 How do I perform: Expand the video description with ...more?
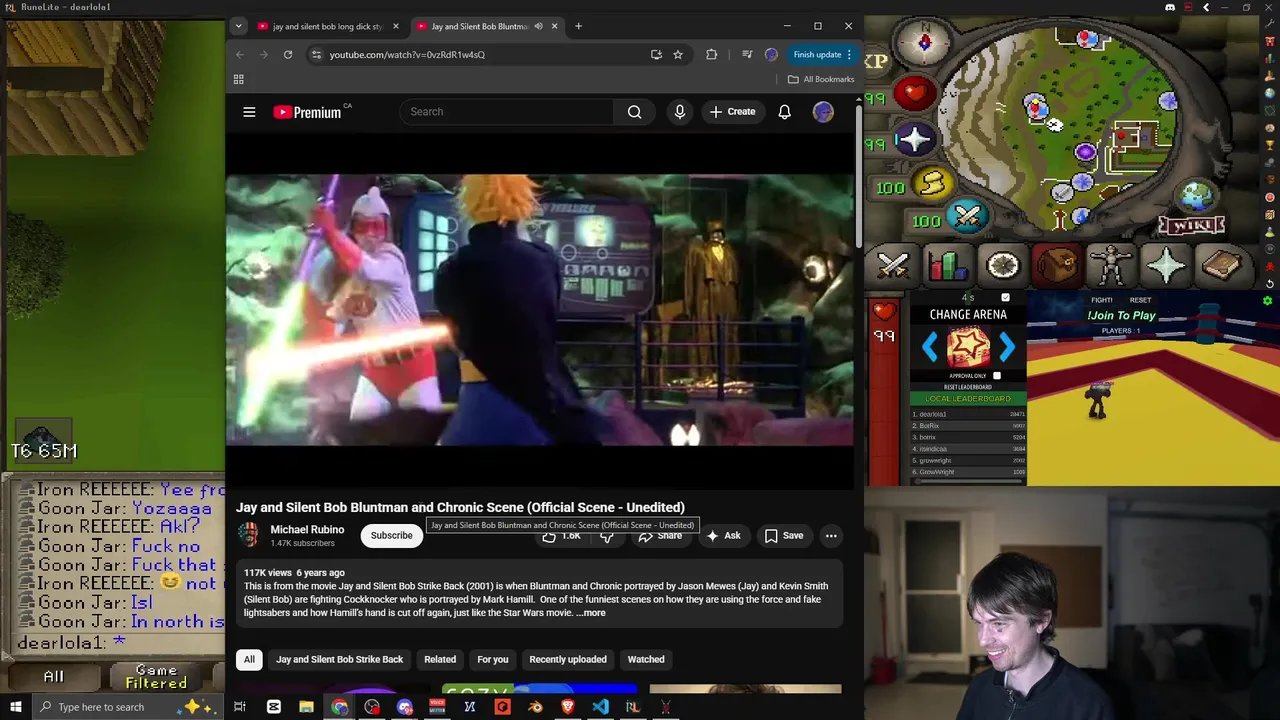591,613
